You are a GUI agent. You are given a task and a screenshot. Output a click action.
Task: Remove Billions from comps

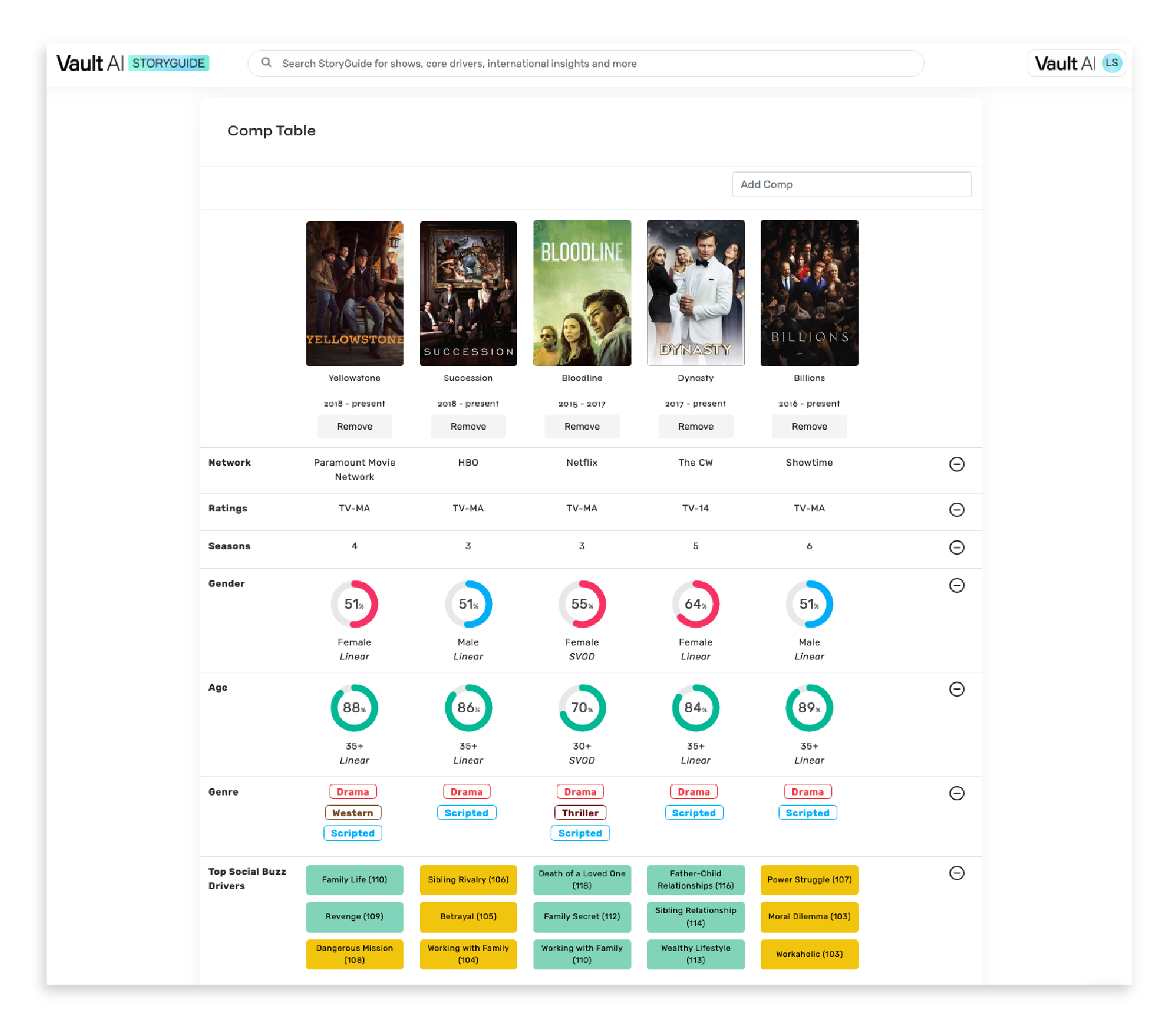809,426
